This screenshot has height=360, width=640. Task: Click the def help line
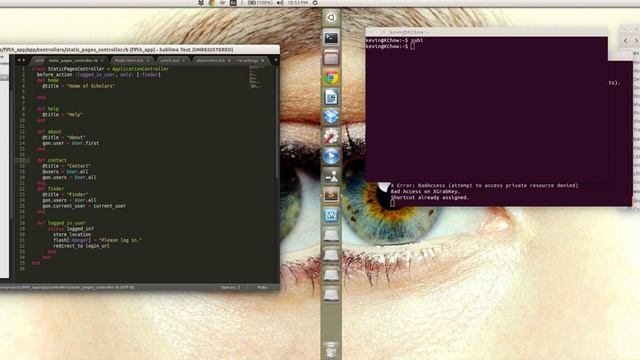point(48,109)
